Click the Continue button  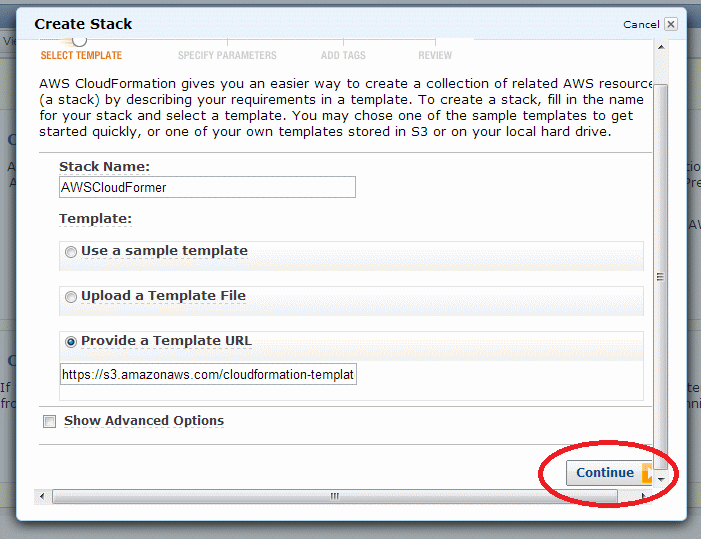click(609, 473)
